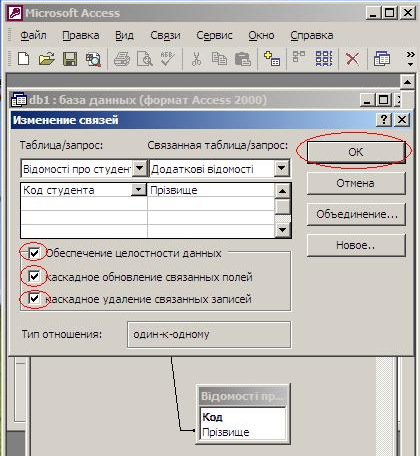The height and width of the screenshot is (456, 420).
Task: Click the один-к-одному relation type box
Action: (209, 334)
